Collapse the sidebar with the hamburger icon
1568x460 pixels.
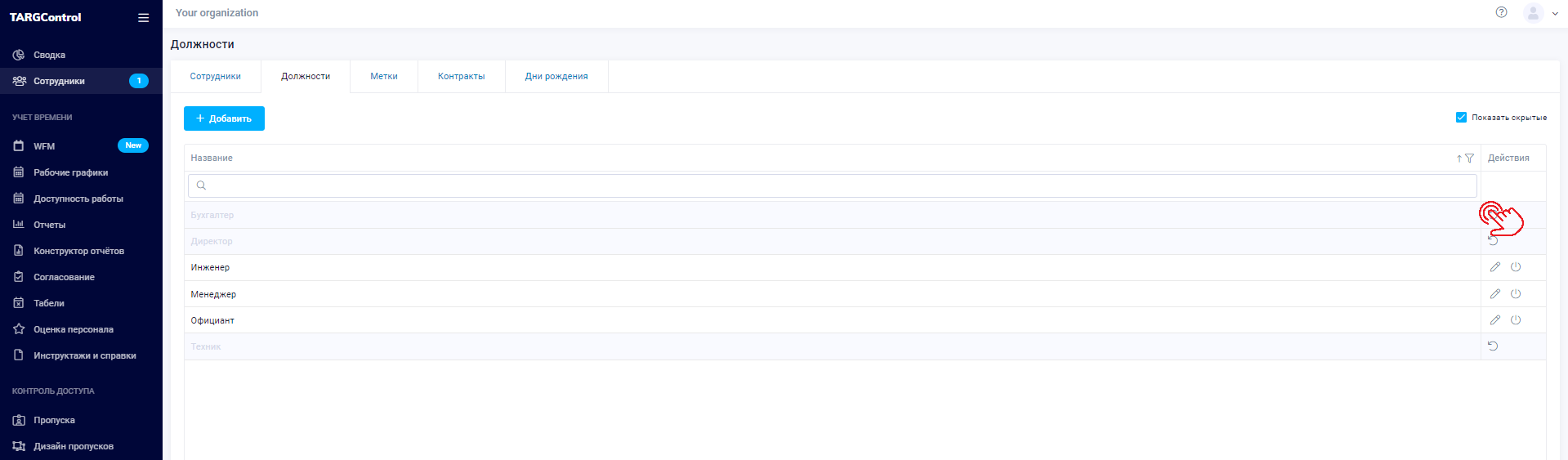pos(143,17)
